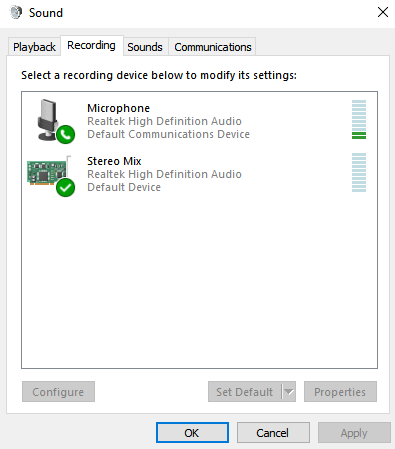Screen dimensions: 395x449
Task: Open device Properties button
Action: click(340, 392)
